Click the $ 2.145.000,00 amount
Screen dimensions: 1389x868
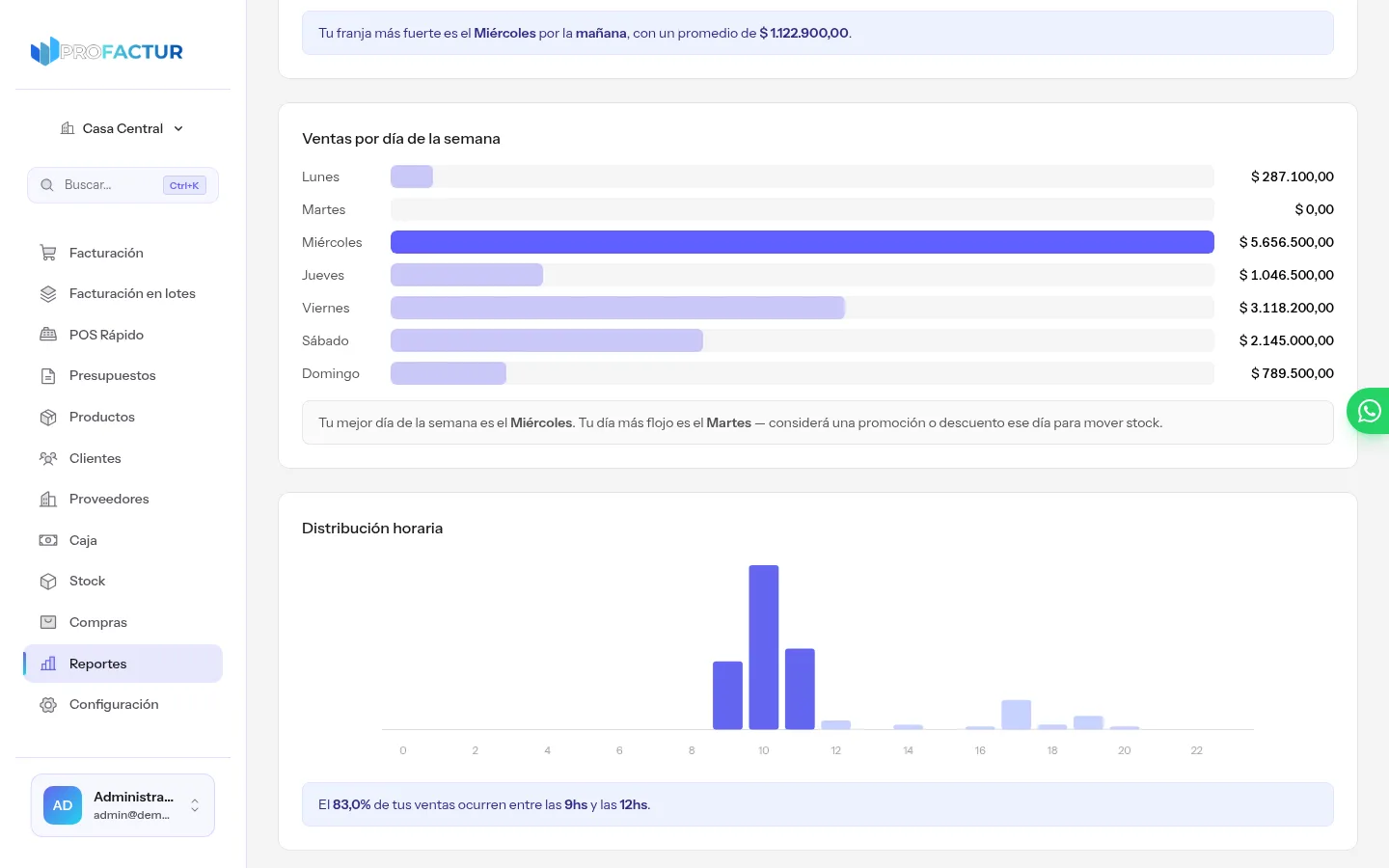pyautogui.click(x=1287, y=340)
